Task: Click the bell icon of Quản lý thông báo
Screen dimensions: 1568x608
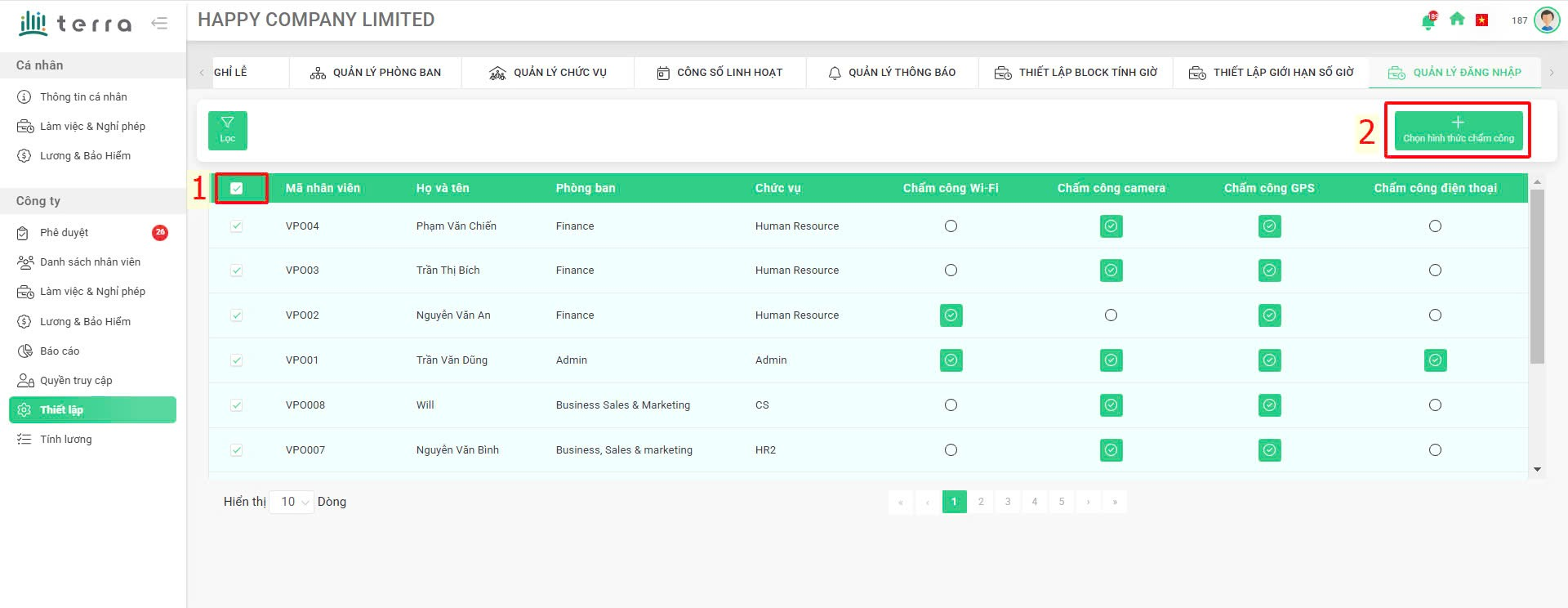Action: click(x=835, y=74)
